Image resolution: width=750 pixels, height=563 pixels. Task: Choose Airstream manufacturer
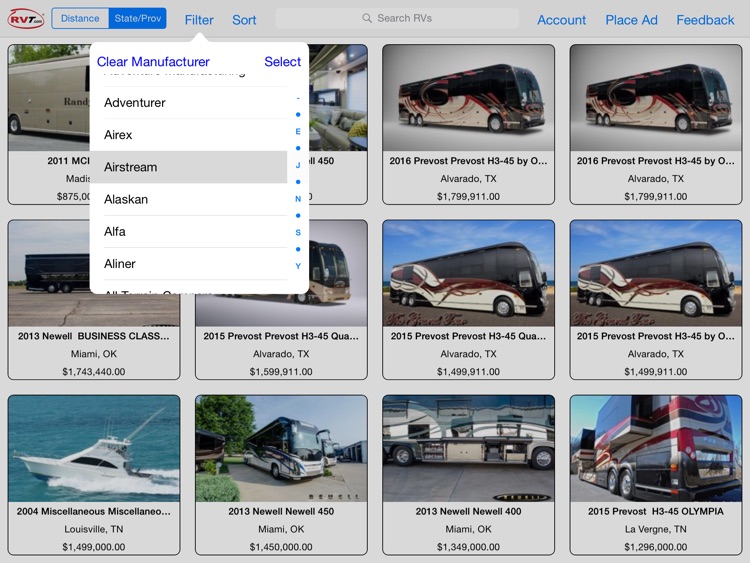click(189, 167)
